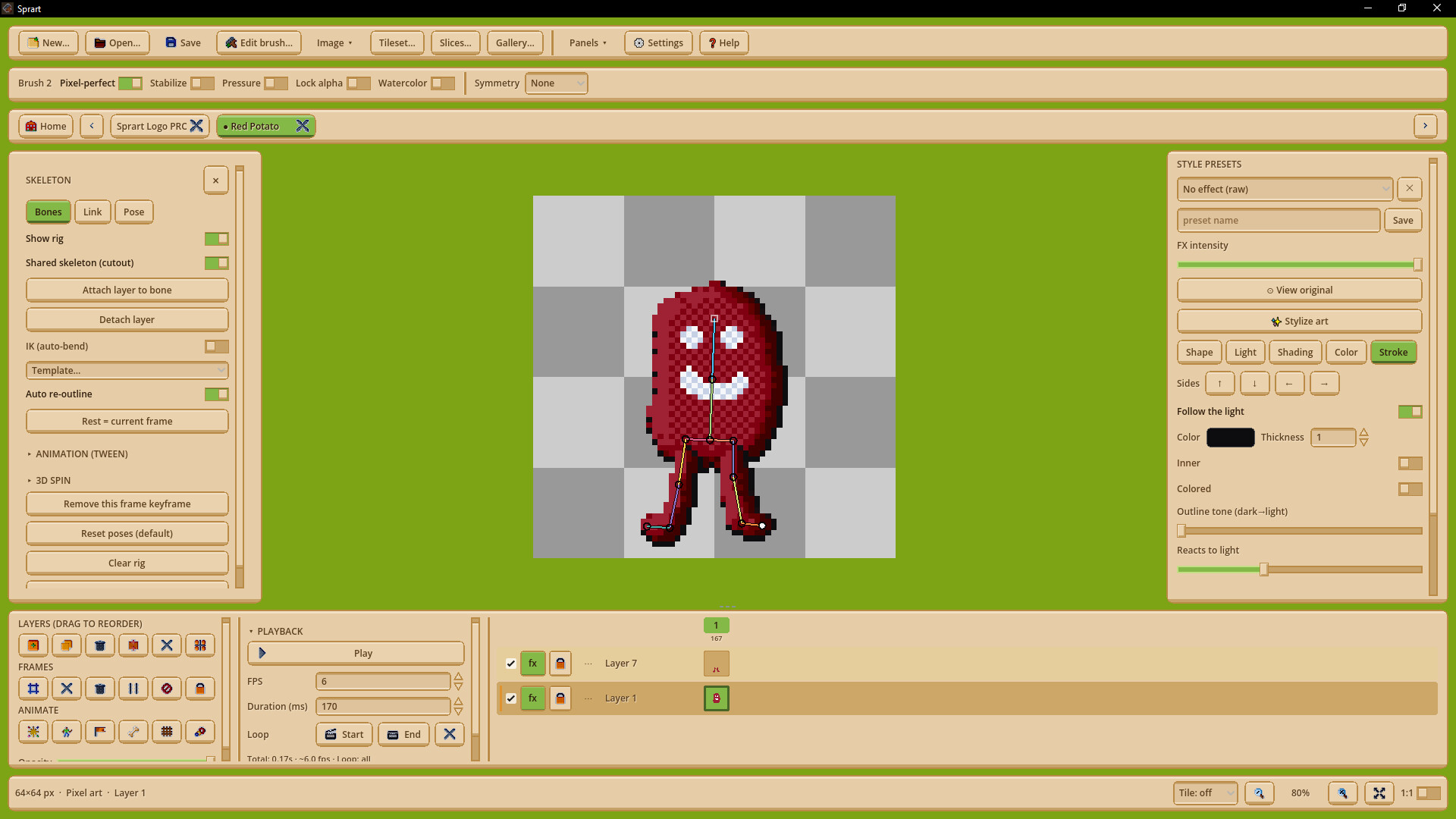Click the double-bar icon under Frames
The height and width of the screenshot is (819, 1456).
pos(133,689)
